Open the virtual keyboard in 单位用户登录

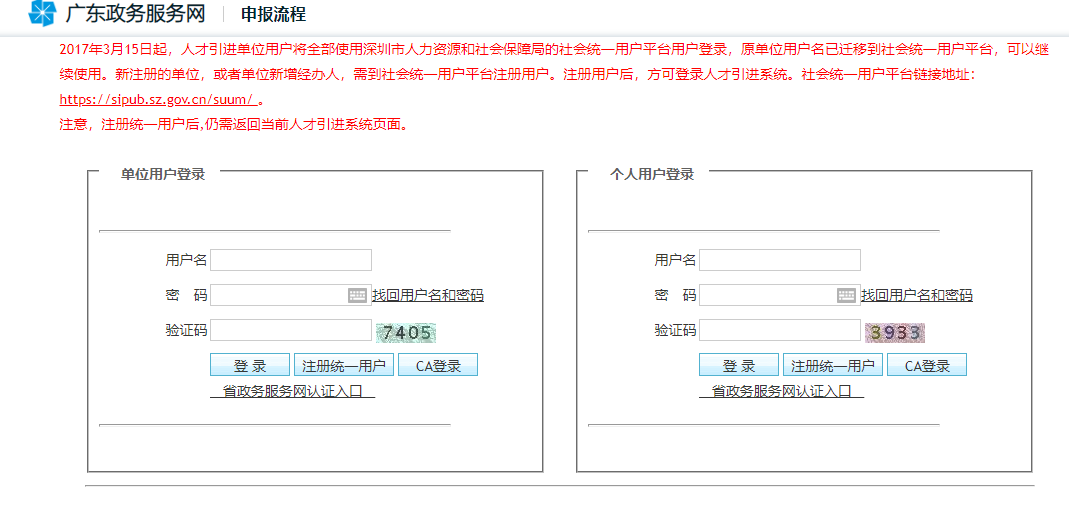(357, 295)
